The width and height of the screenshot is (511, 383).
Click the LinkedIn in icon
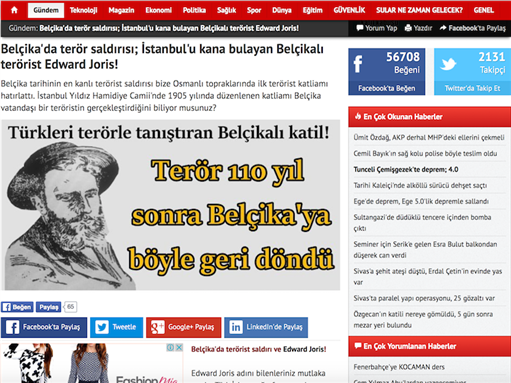(x=236, y=327)
